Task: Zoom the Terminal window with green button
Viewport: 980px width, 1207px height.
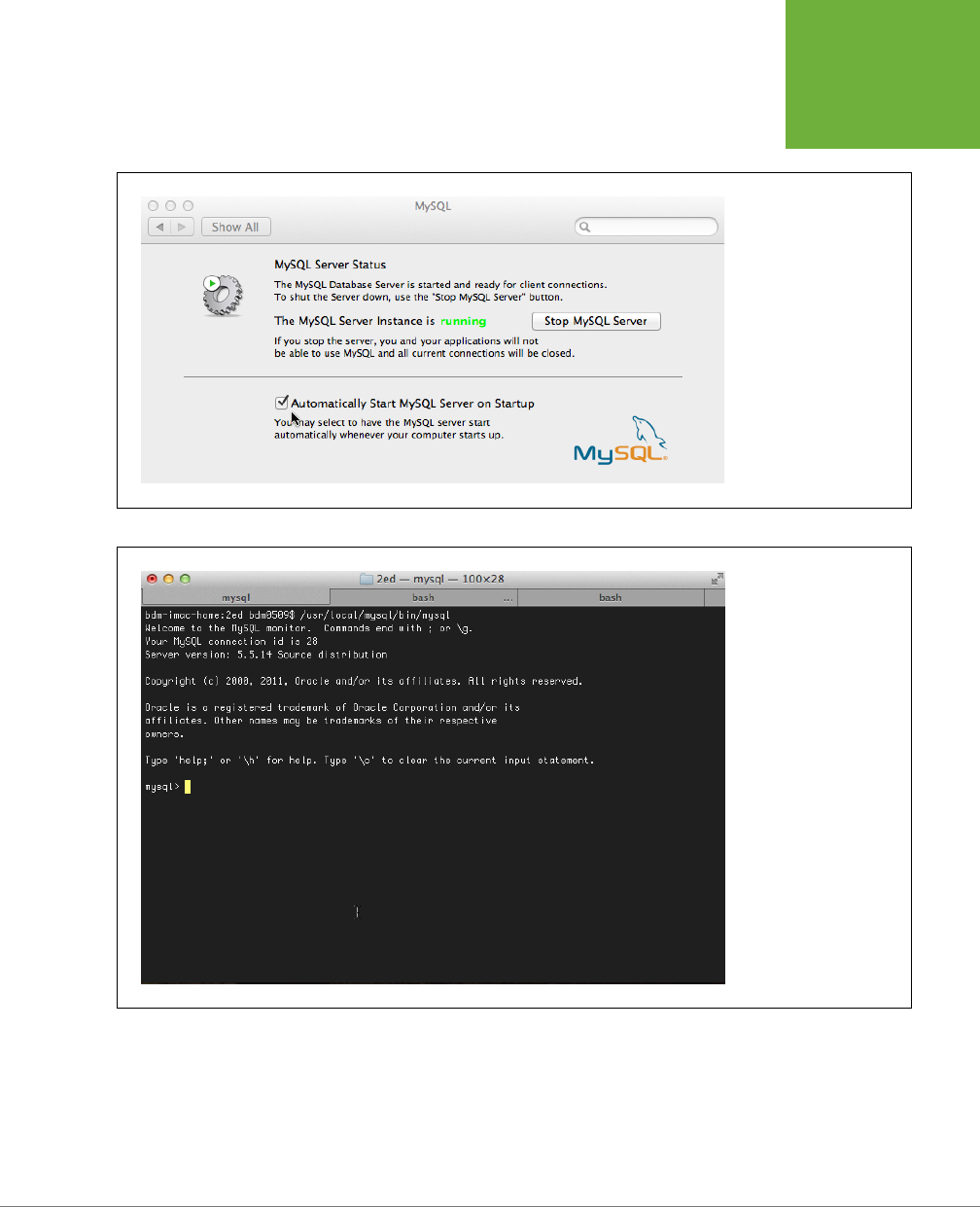Action: pyautogui.click(x=185, y=579)
